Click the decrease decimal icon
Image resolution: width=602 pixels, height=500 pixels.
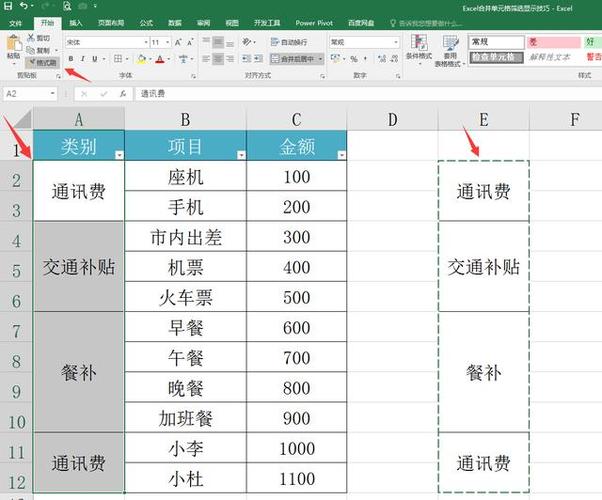pyautogui.click(x=394, y=59)
